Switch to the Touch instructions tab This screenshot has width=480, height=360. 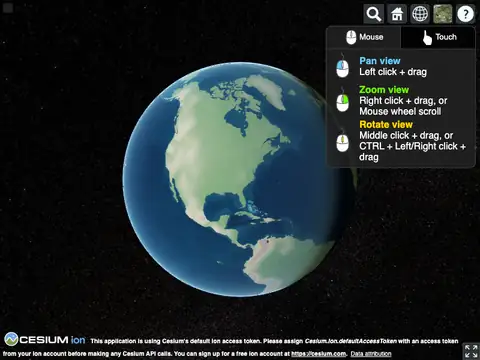(438, 37)
